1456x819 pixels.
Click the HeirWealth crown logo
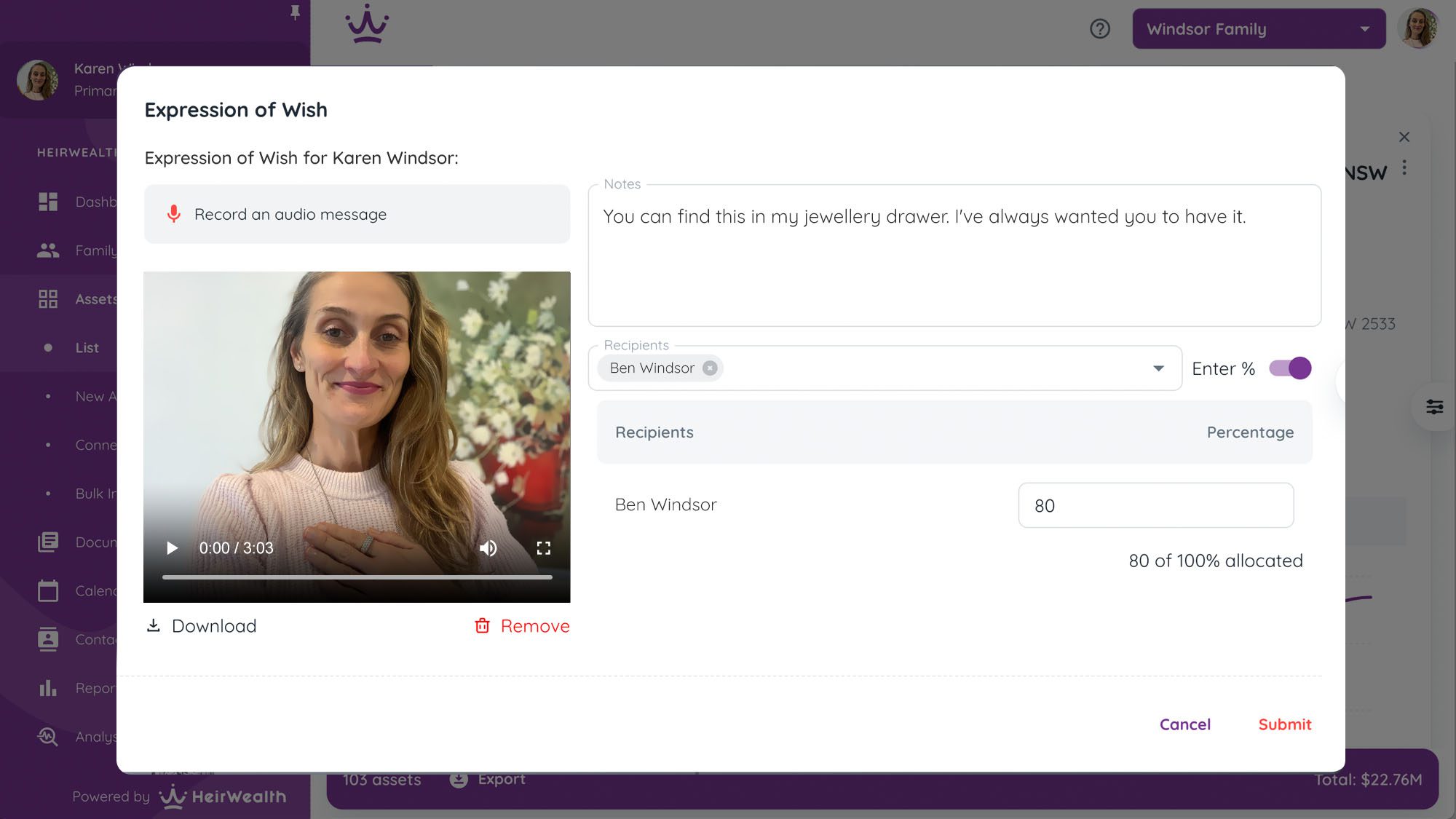pyautogui.click(x=367, y=25)
